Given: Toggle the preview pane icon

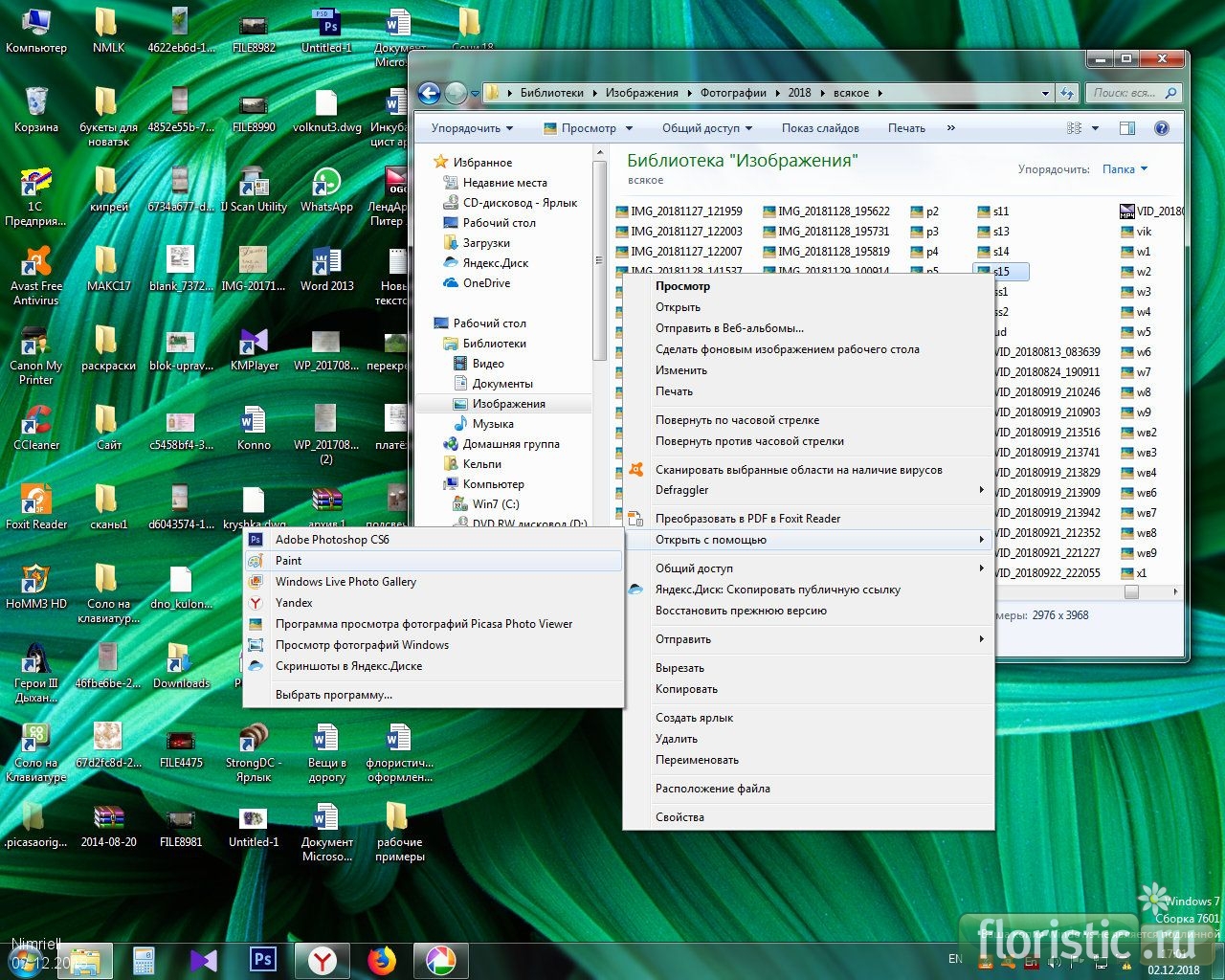Looking at the screenshot, I should (1127, 128).
